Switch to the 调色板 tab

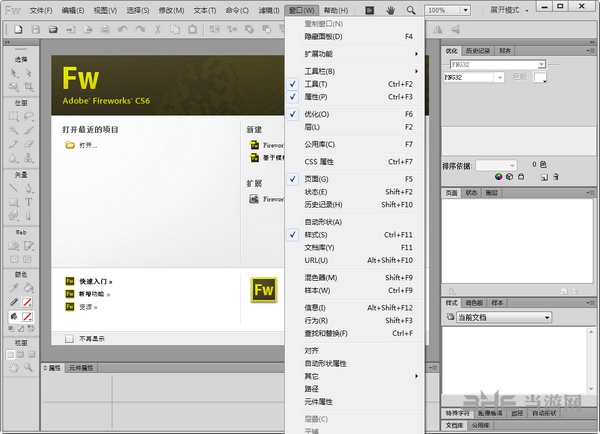point(474,303)
